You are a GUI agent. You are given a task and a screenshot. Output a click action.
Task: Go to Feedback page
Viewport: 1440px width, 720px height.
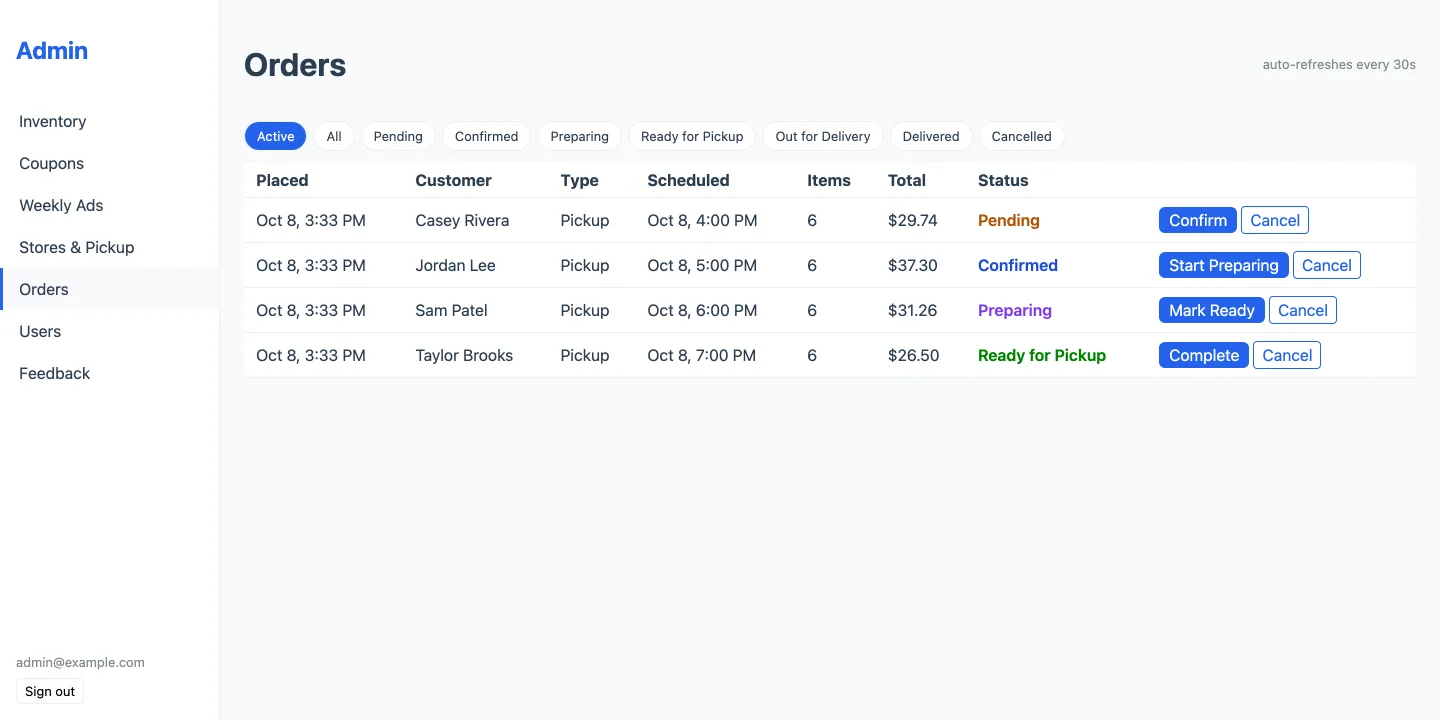[109, 373]
